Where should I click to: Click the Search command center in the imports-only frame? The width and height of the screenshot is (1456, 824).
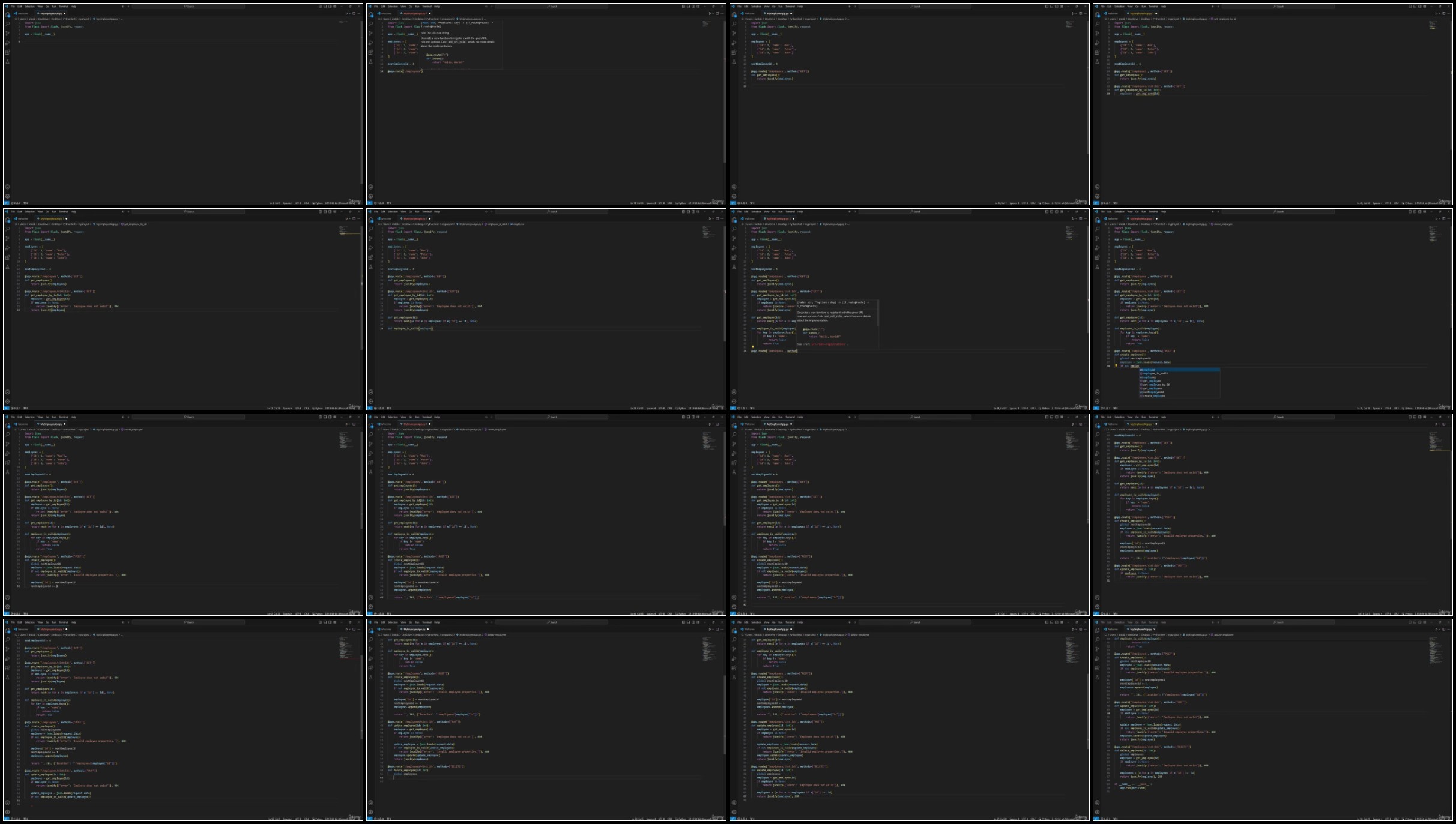point(189,7)
